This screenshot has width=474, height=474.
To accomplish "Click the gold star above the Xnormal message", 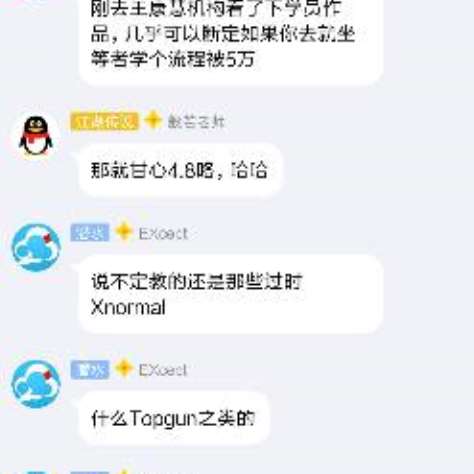I will click(x=124, y=231).
